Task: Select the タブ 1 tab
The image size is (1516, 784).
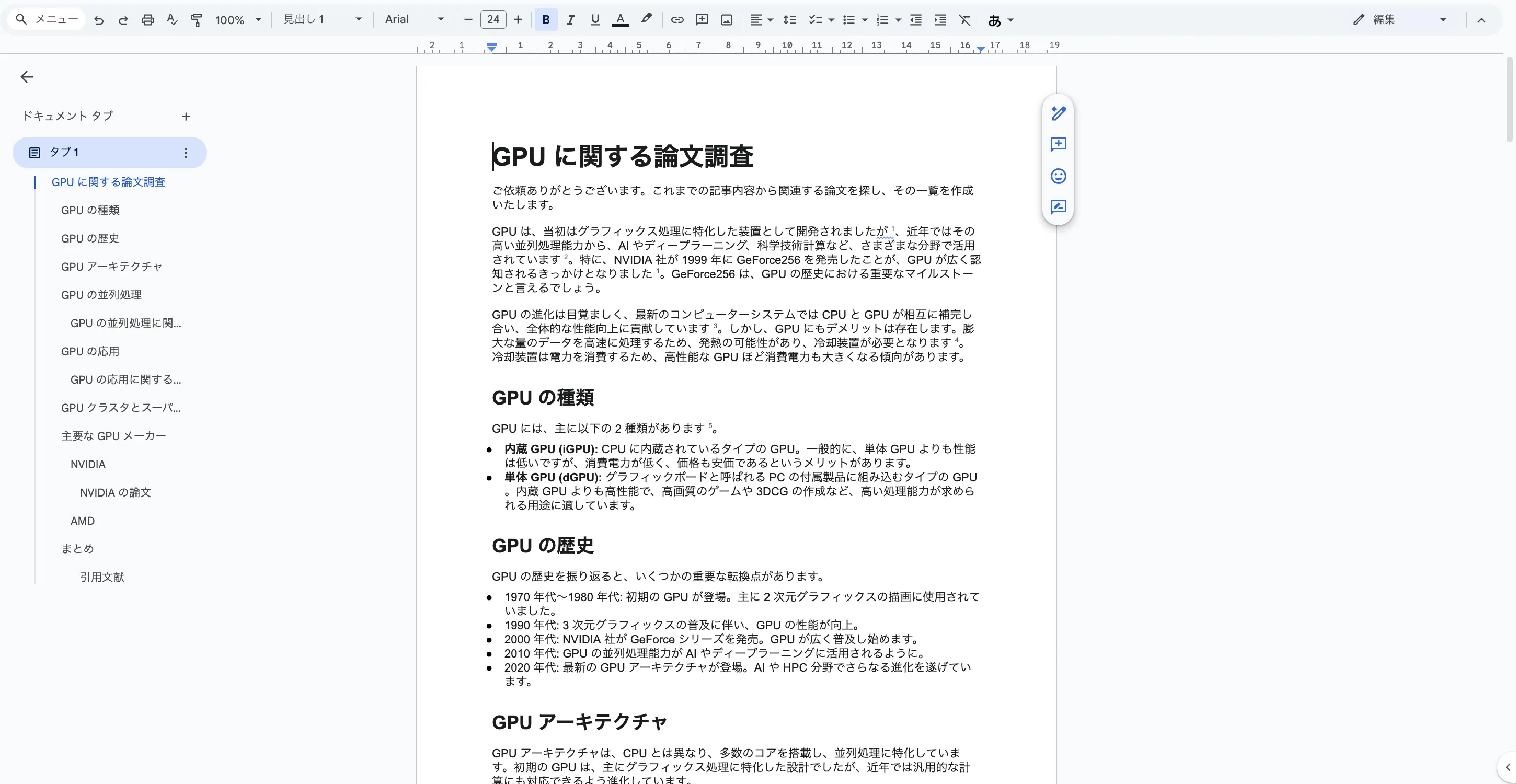Action: [x=109, y=153]
